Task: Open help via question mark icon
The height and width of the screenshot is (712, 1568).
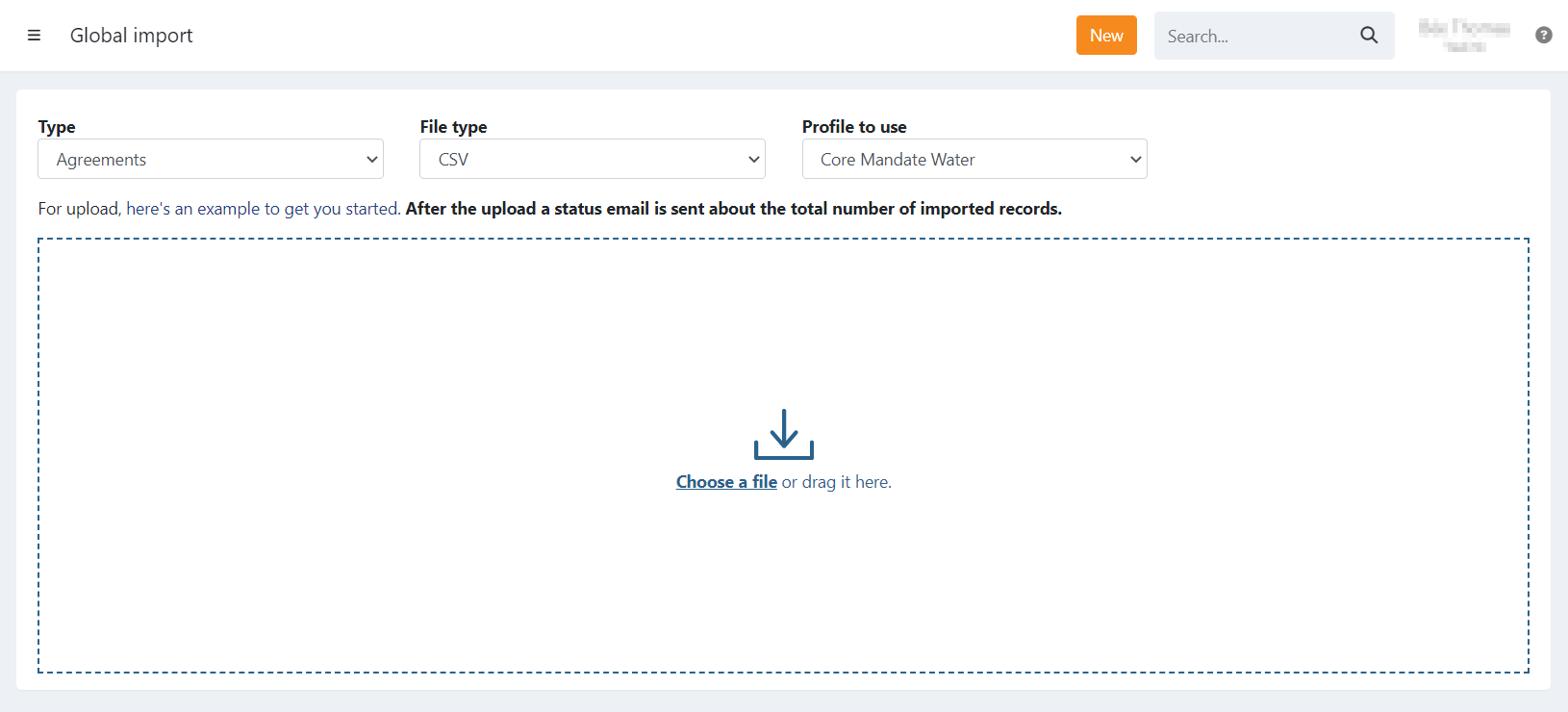Action: pyautogui.click(x=1543, y=36)
